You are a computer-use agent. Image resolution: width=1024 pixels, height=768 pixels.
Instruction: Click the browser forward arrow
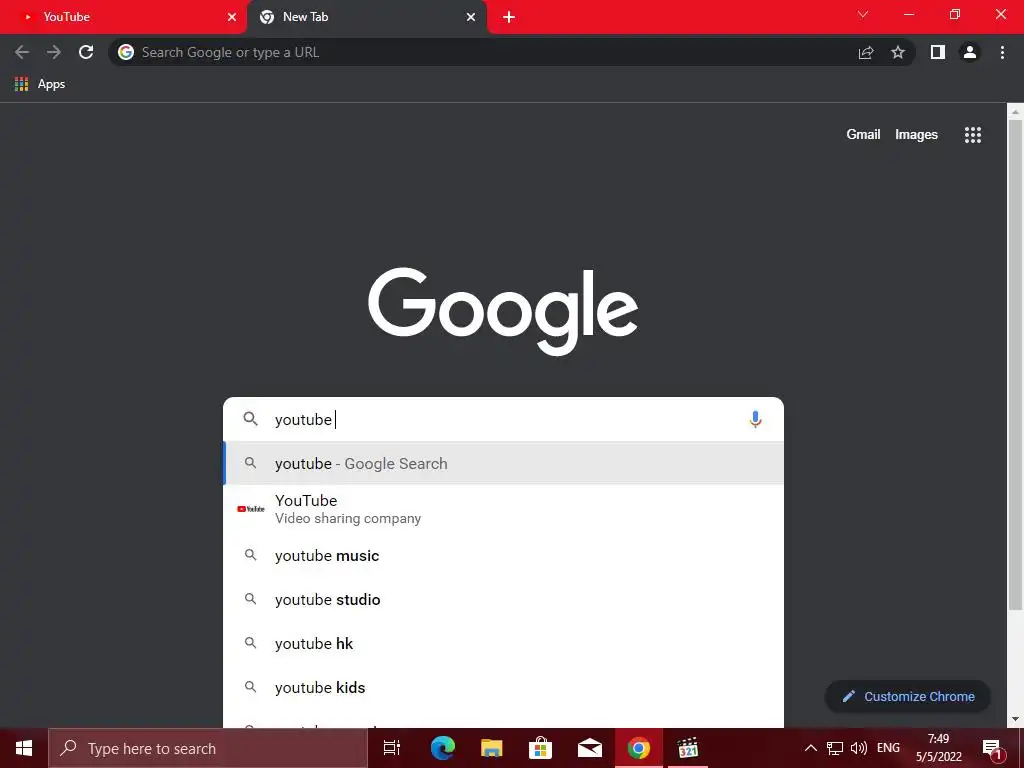click(x=54, y=52)
